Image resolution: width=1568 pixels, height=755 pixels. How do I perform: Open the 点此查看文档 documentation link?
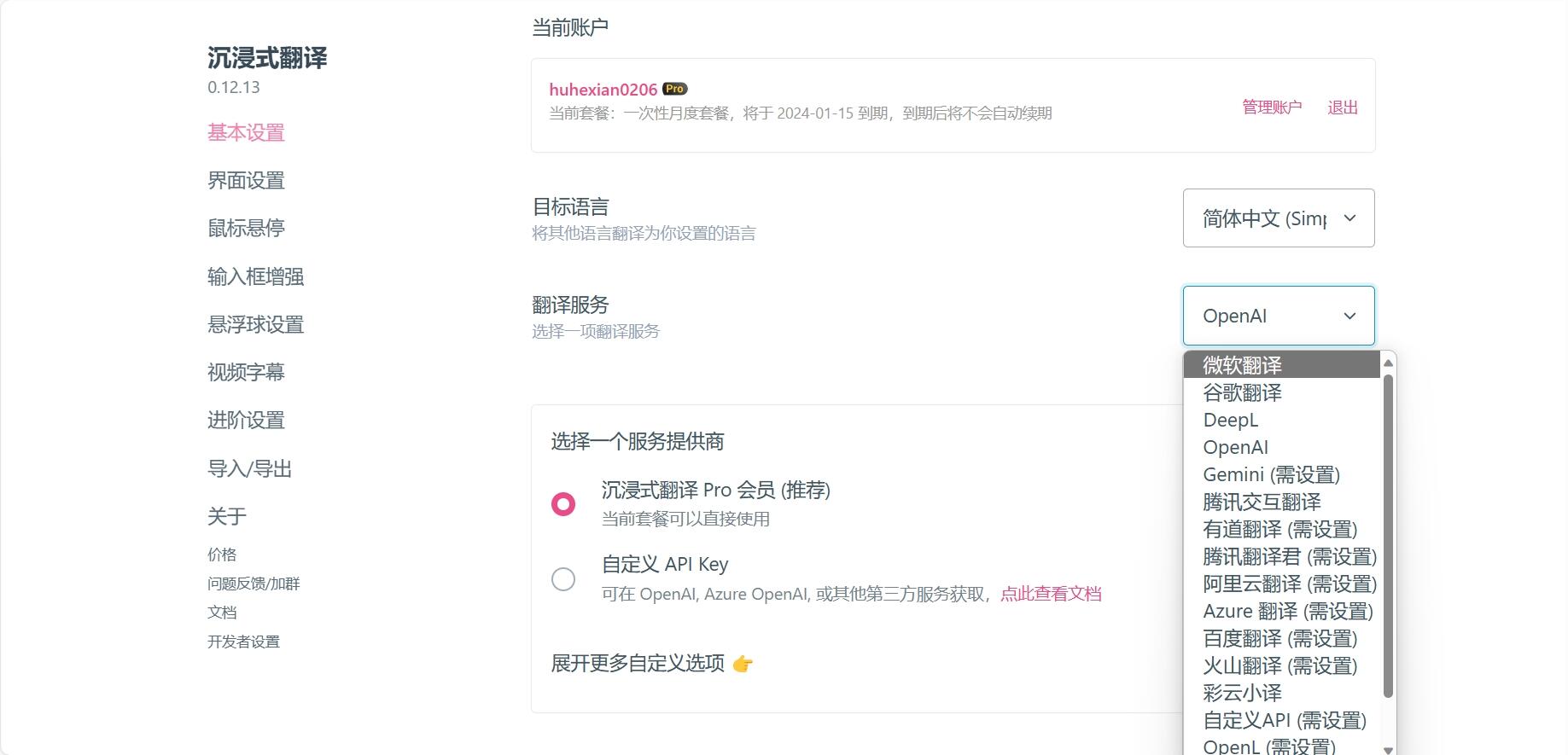(1051, 594)
